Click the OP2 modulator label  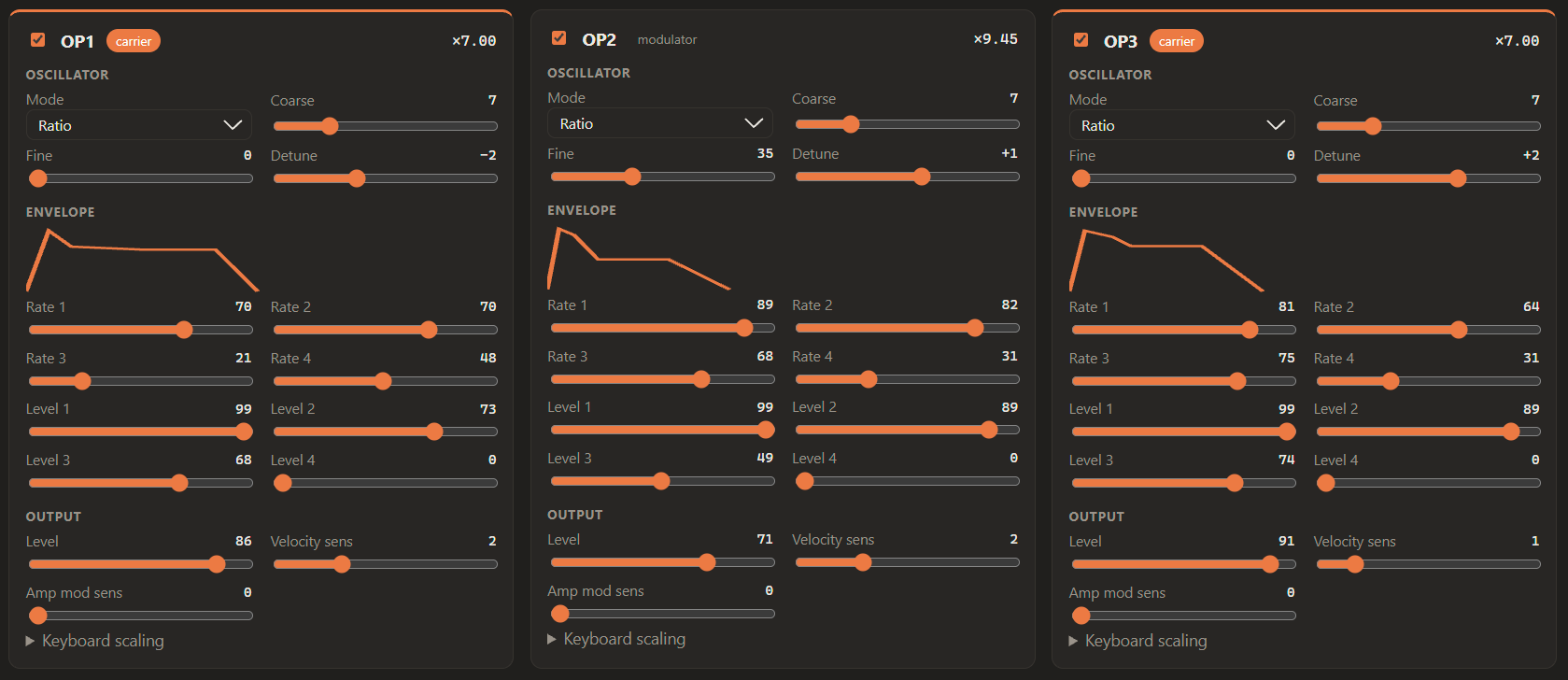pos(667,40)
